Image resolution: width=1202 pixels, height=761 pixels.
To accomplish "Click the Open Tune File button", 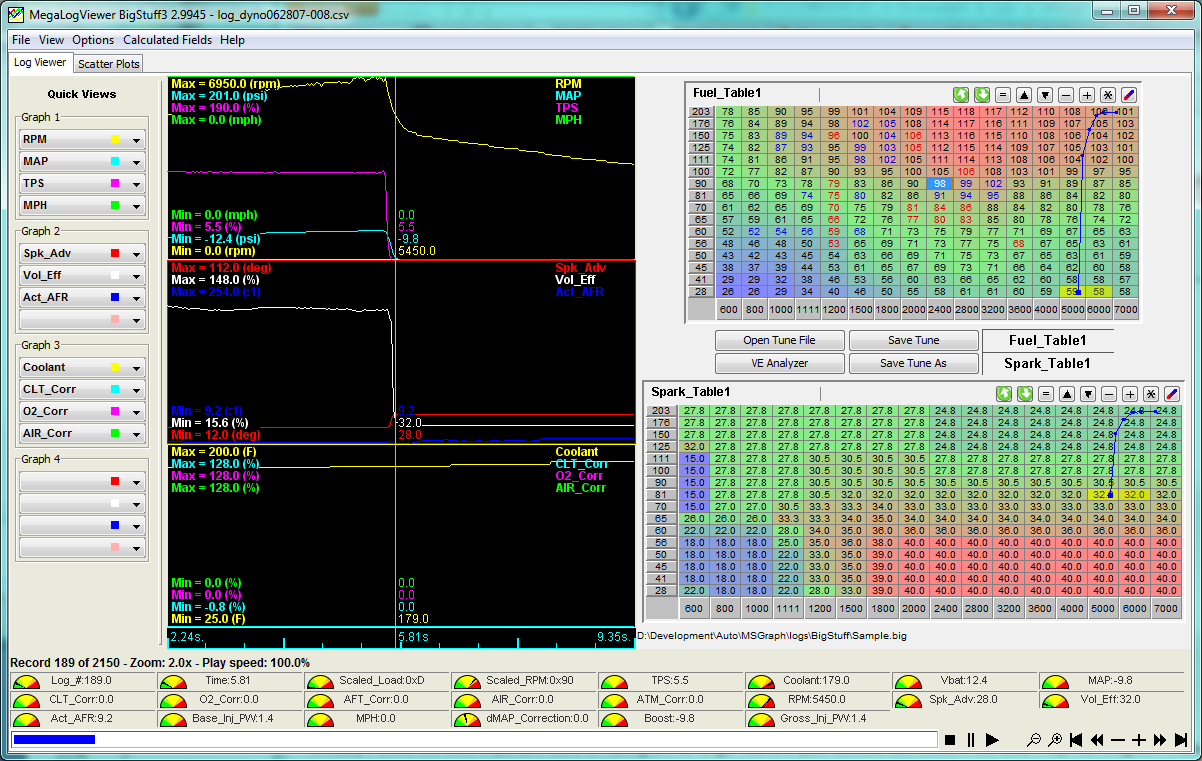I will click(779, 340).
